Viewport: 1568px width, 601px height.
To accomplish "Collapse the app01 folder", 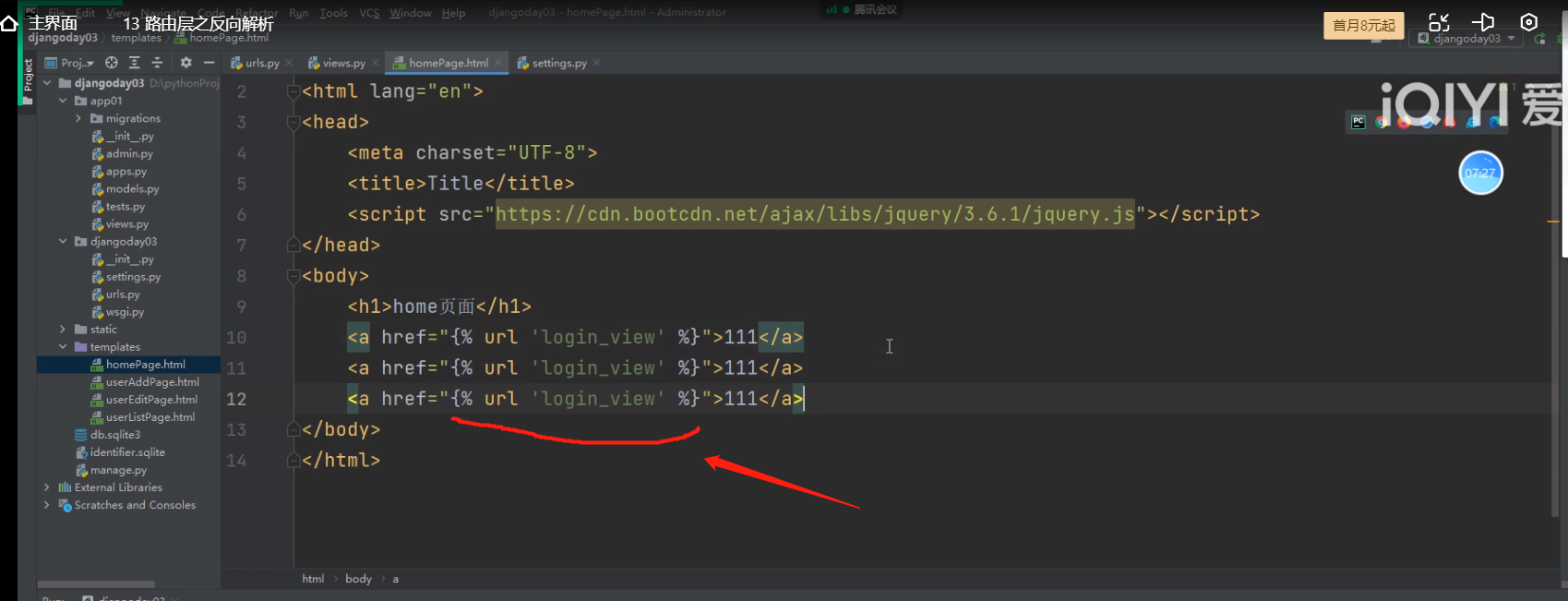I will click(63, 101).
